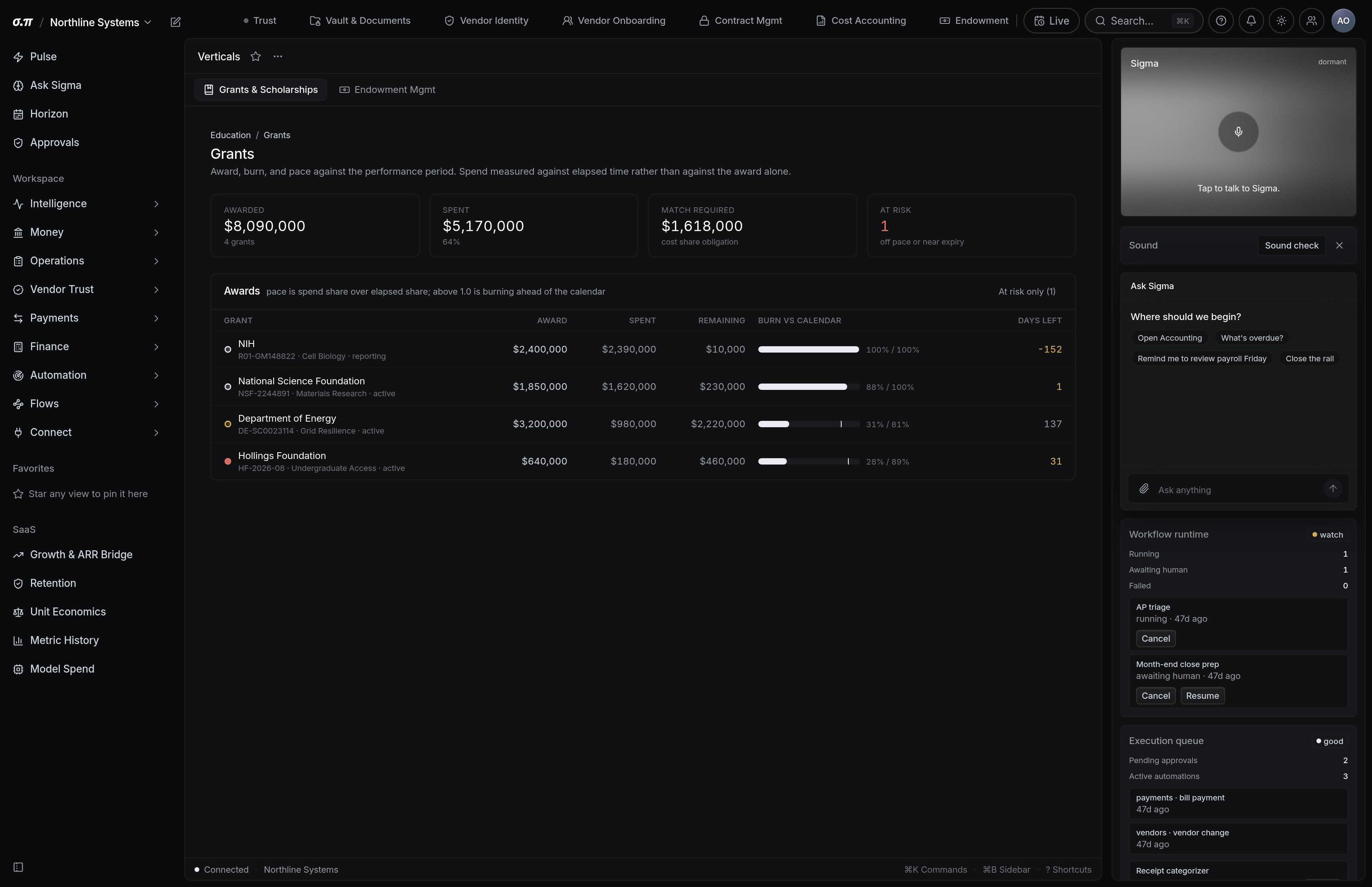
Task: Star the Verticals view
Action: (x=256, y=56)
